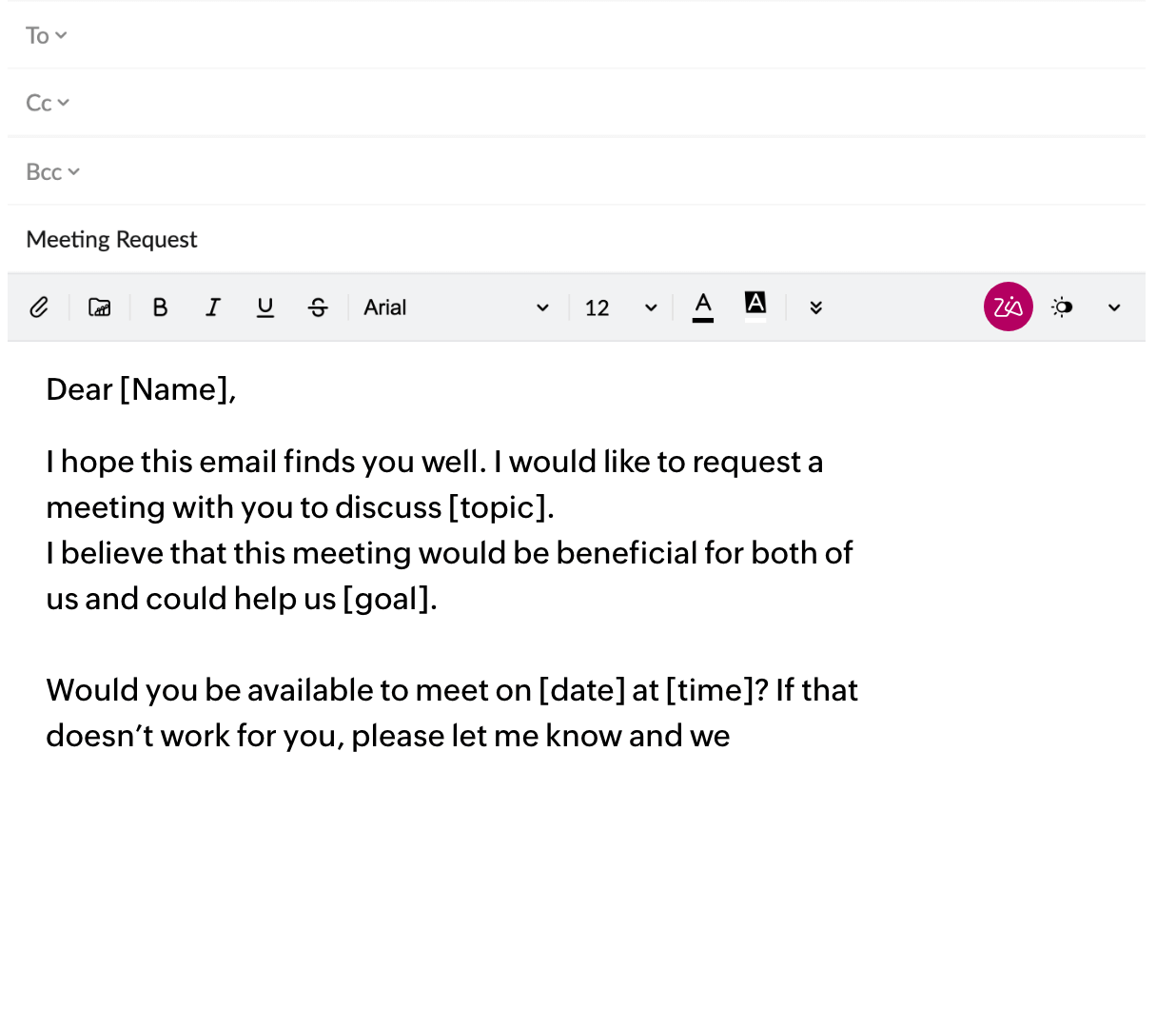
Task: Expand the chevron beside the light mode icon
Action: tap(1114, 307)
